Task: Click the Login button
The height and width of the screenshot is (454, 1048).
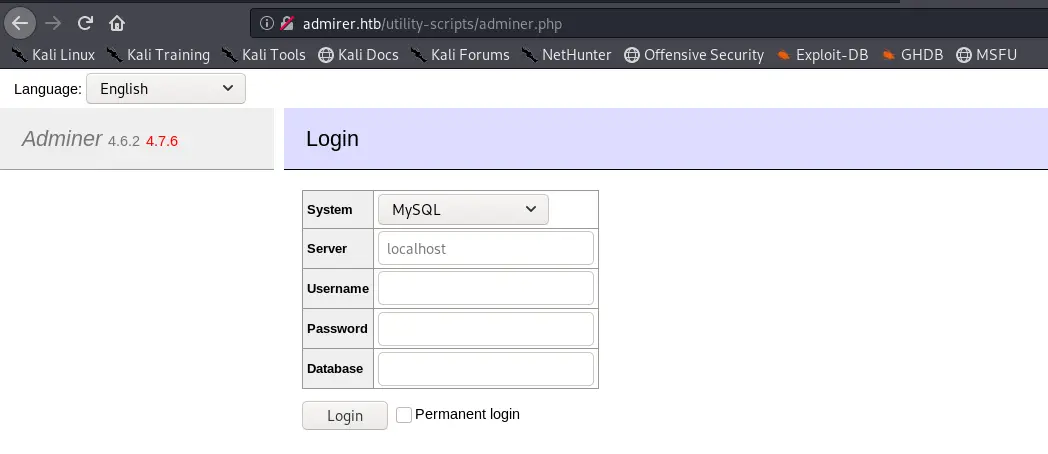Action: tap(345, 415)
